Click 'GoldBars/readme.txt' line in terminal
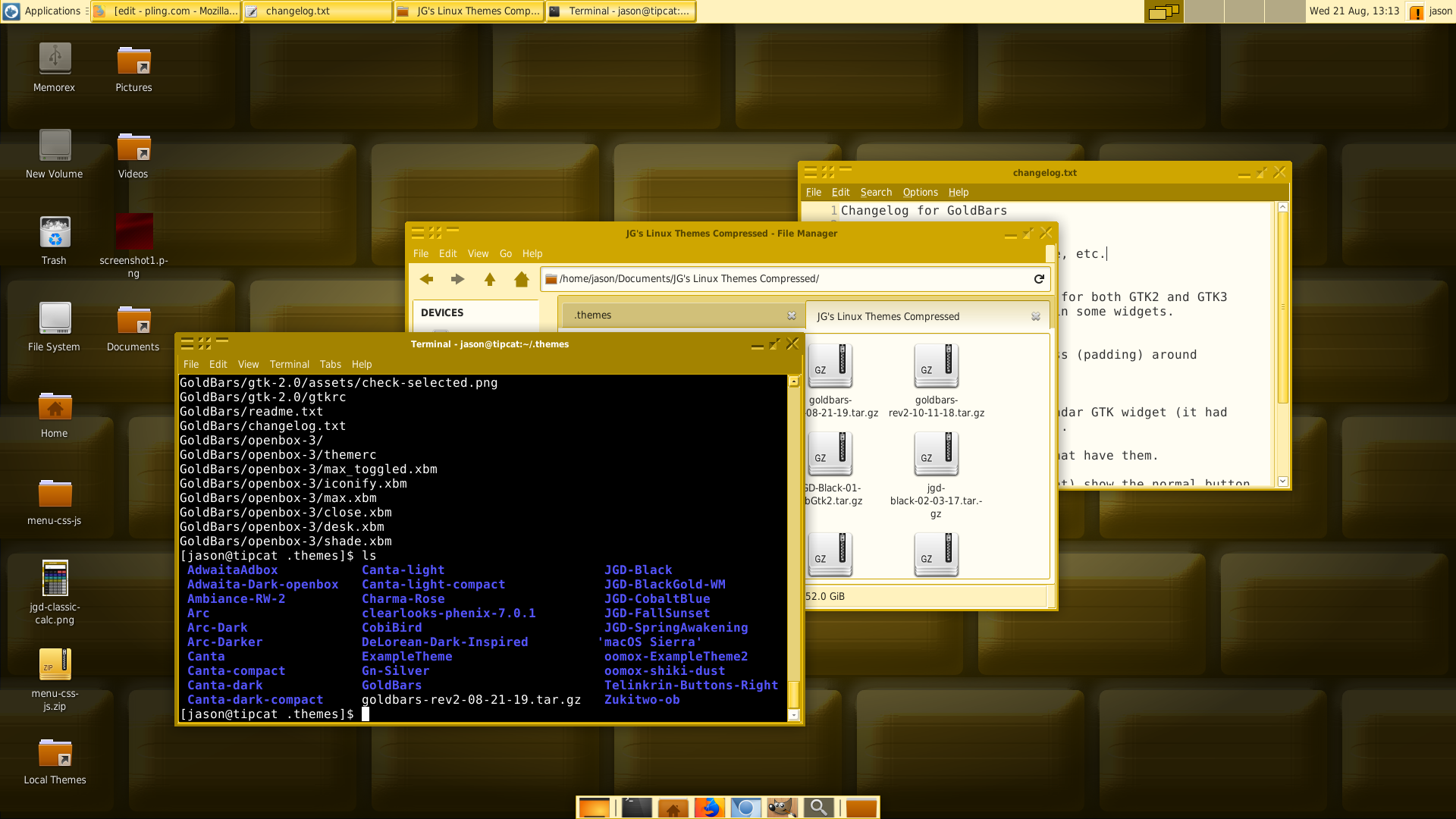Screen dimensions: 1456x819 251,412
